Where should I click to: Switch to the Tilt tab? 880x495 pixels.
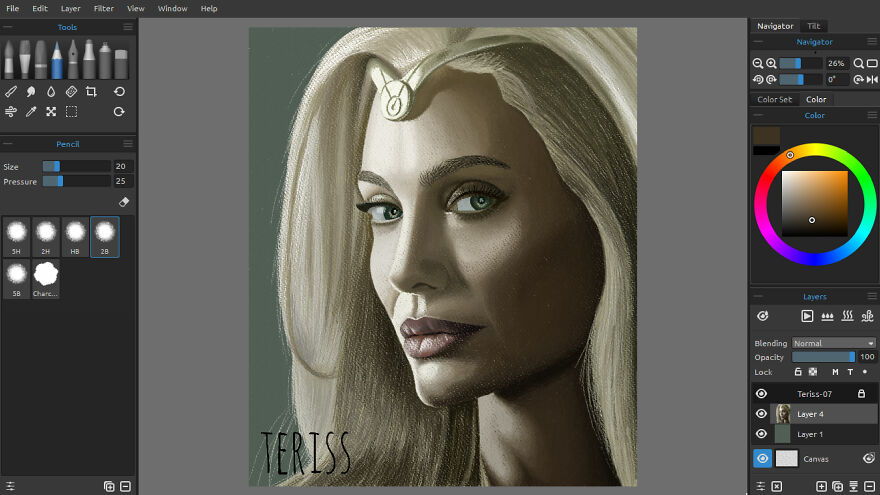click(x=813, y=26)
